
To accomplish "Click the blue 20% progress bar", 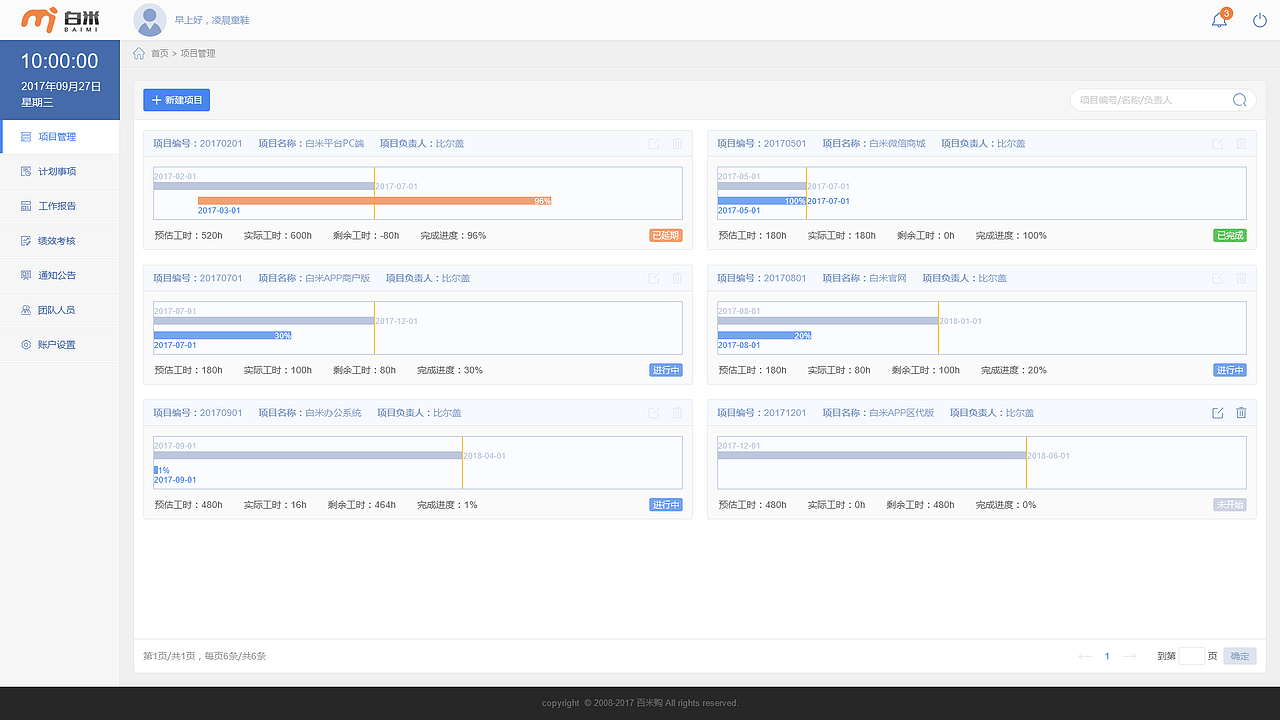I will [764, 336].
